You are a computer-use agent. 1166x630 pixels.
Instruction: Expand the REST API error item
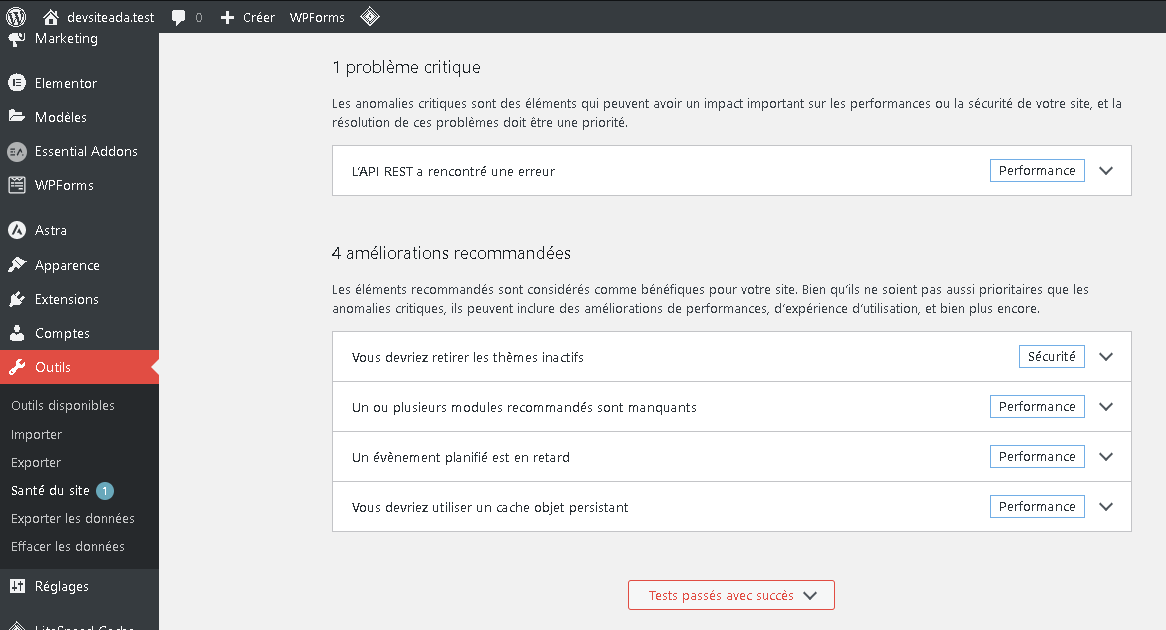(x=1105, y=171)
